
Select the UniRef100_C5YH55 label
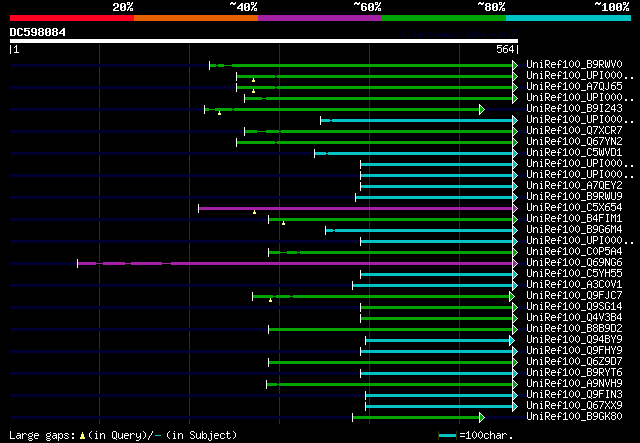574,274
